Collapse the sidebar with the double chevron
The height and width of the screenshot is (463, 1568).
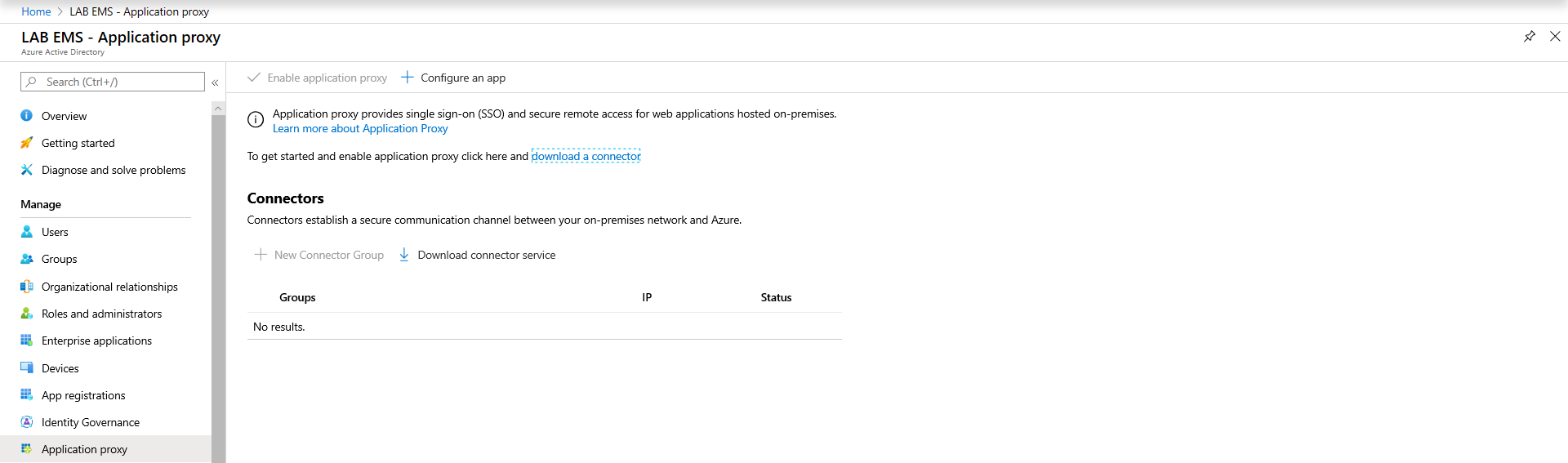click(215, 82)
